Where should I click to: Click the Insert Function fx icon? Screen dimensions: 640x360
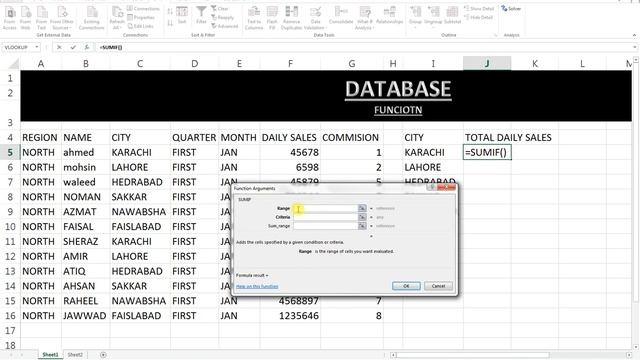[87, 47]
